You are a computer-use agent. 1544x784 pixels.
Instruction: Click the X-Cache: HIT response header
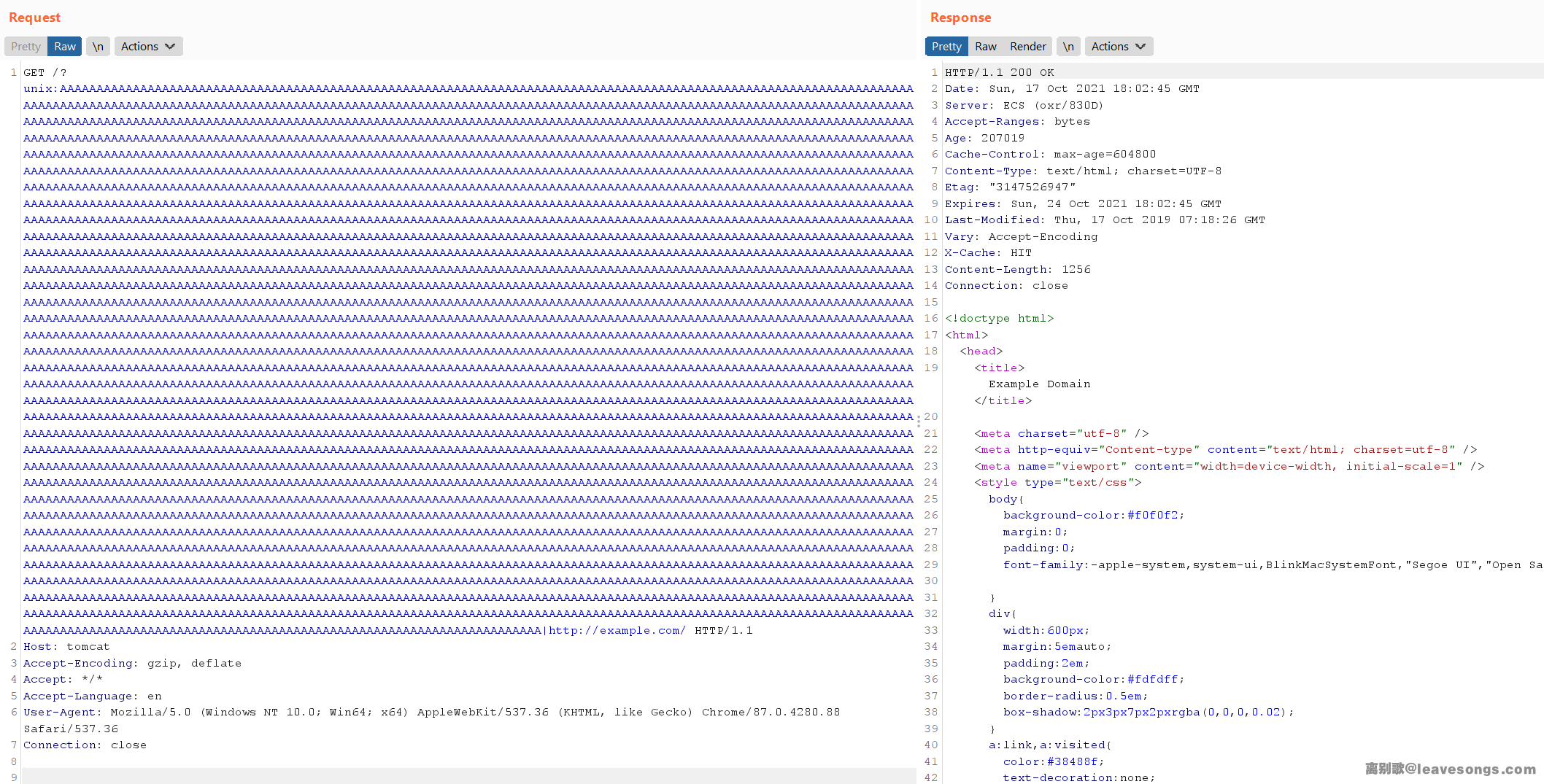point(988,253)
